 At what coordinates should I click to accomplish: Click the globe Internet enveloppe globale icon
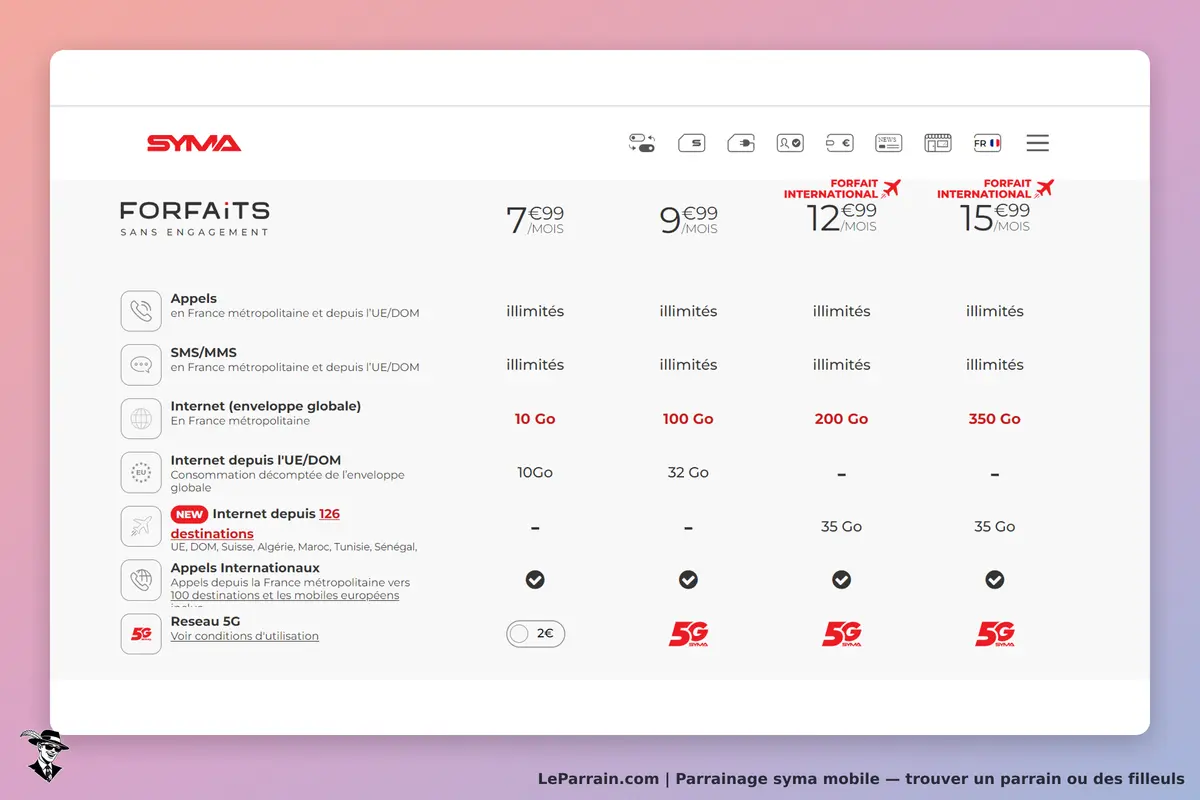(x=141, y=419)
